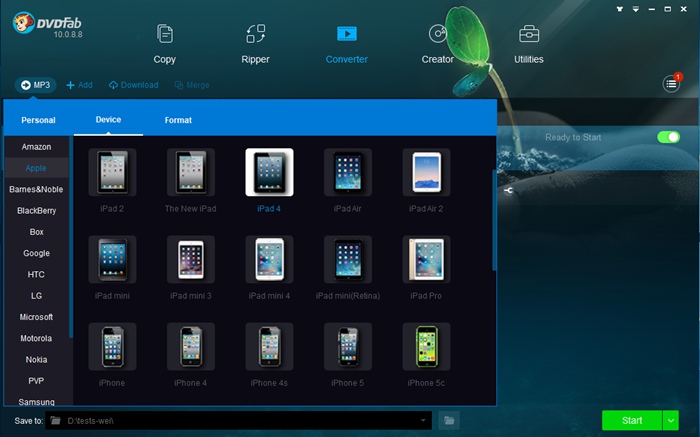This screenshot has height=437, width=700.
Task: Choose the iPad mini device profile
Action: (112, 259)
